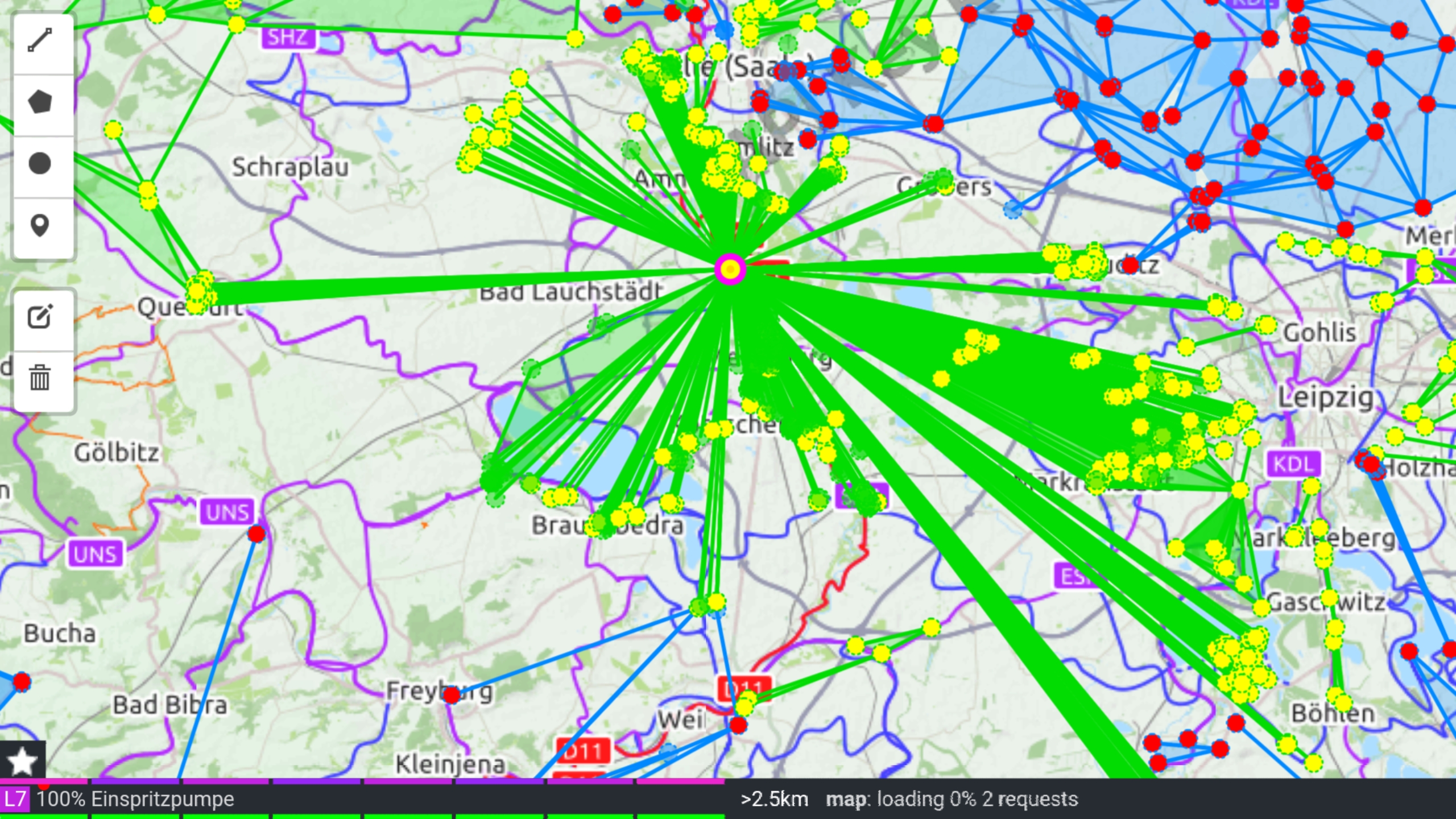The height and width of the screenshot is (819, 1456).
Task: Click the Schraplau town label
Action: click(x=290, y=167)
